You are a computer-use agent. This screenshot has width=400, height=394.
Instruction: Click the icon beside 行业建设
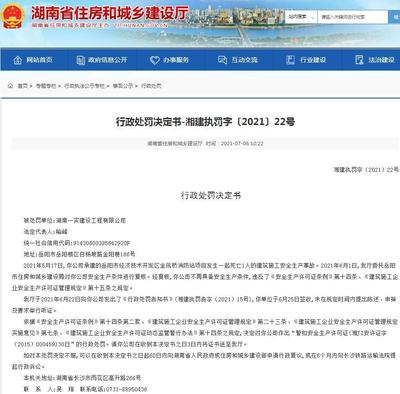(291, 60)
